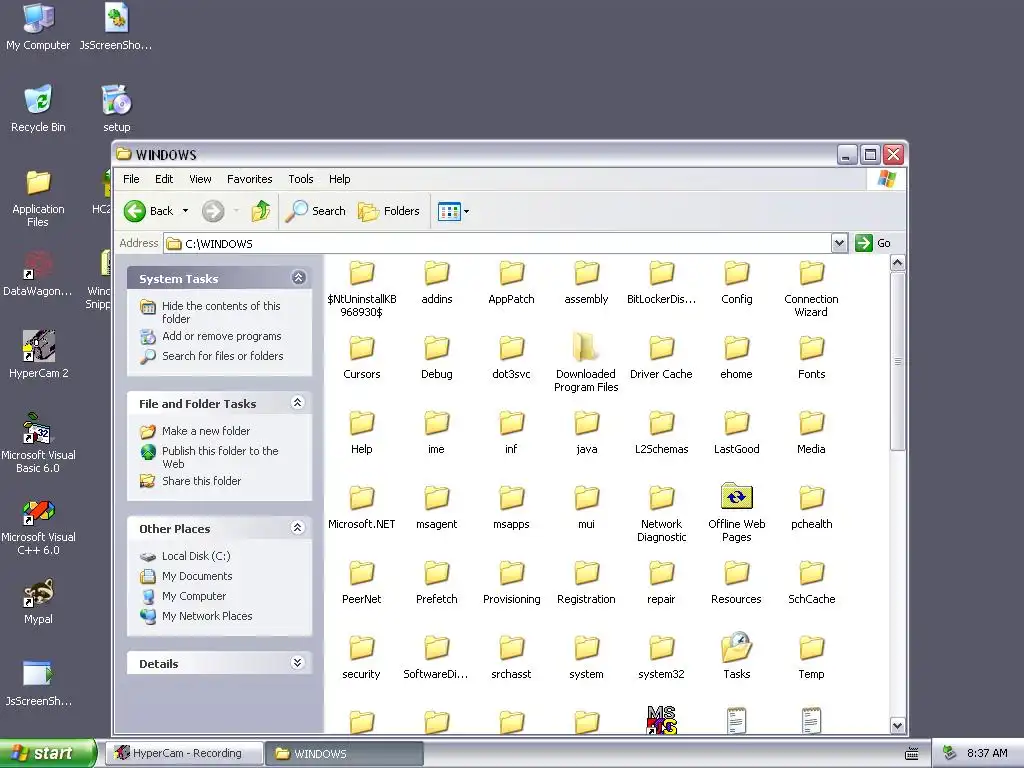The height and width of the screenshot is (768, 1024).
Task: Select the Prefetch folder icon
Action: (x=436, y=573)
